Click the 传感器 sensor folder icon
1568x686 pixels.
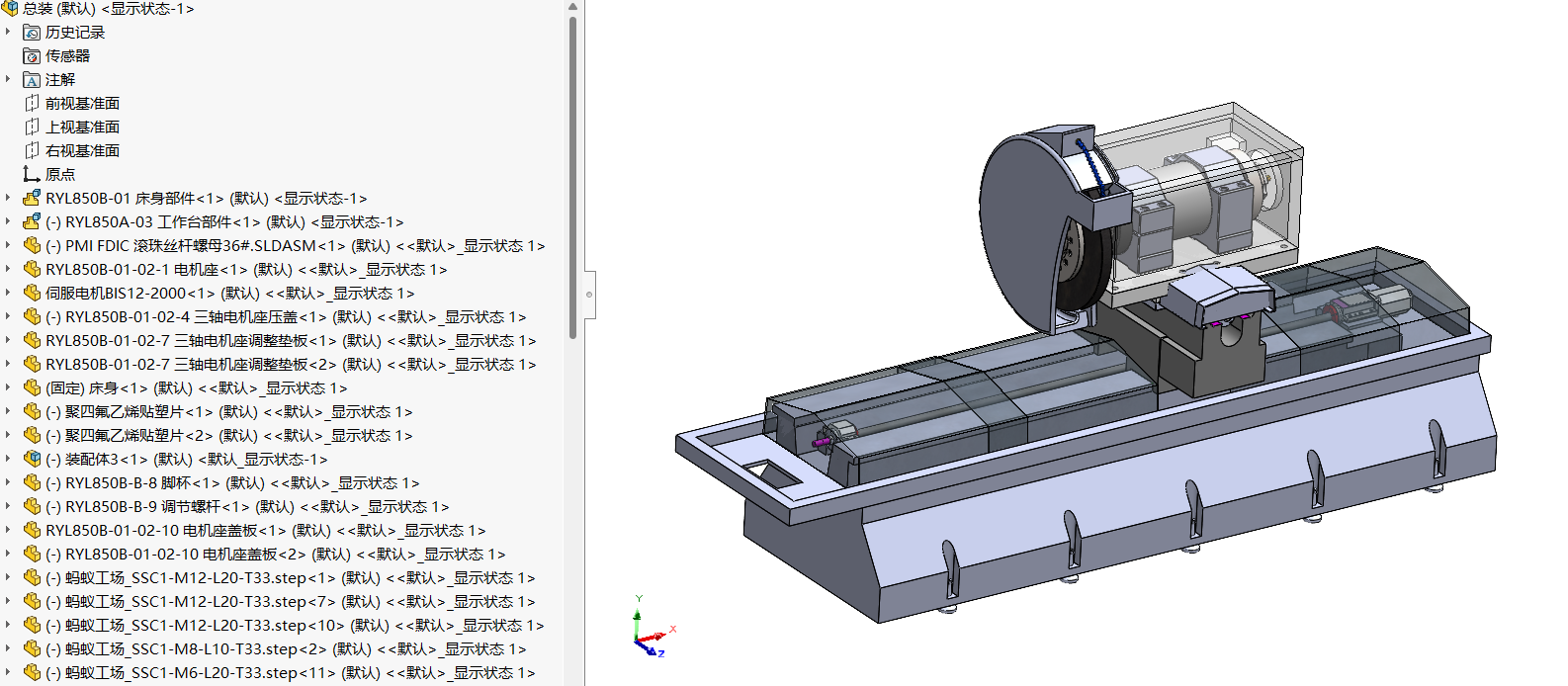point(32,56)
